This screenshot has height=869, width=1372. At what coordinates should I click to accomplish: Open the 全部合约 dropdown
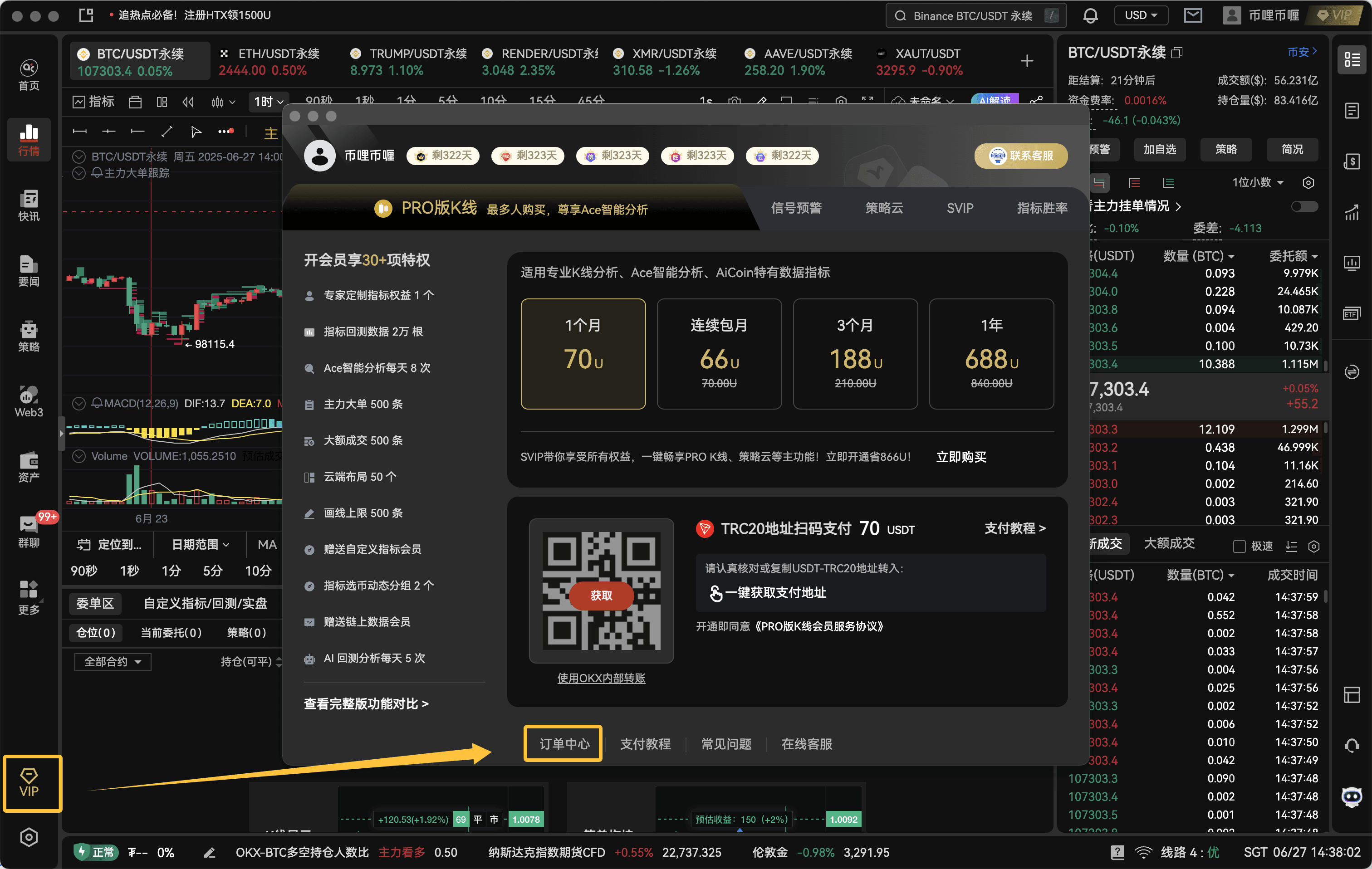[112, 662]
